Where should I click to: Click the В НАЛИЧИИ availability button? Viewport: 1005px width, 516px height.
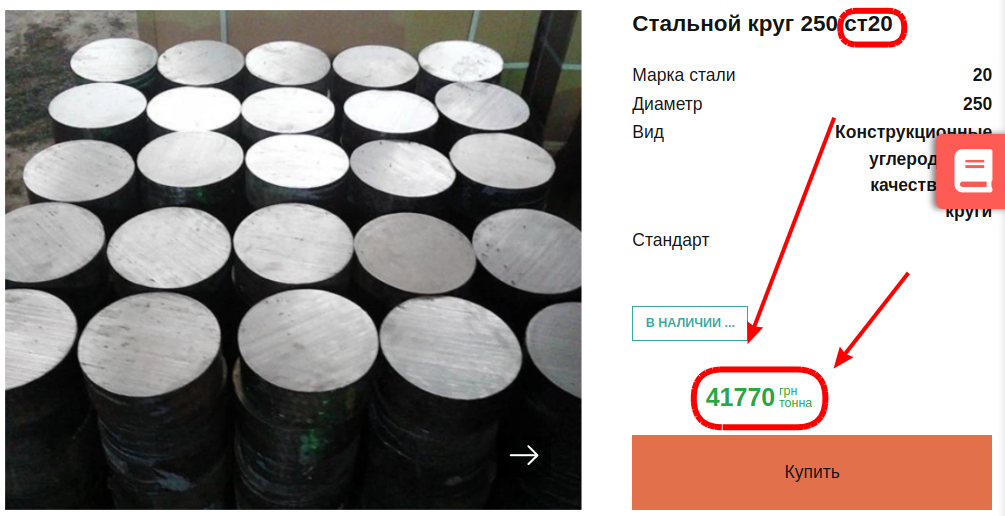690,323
